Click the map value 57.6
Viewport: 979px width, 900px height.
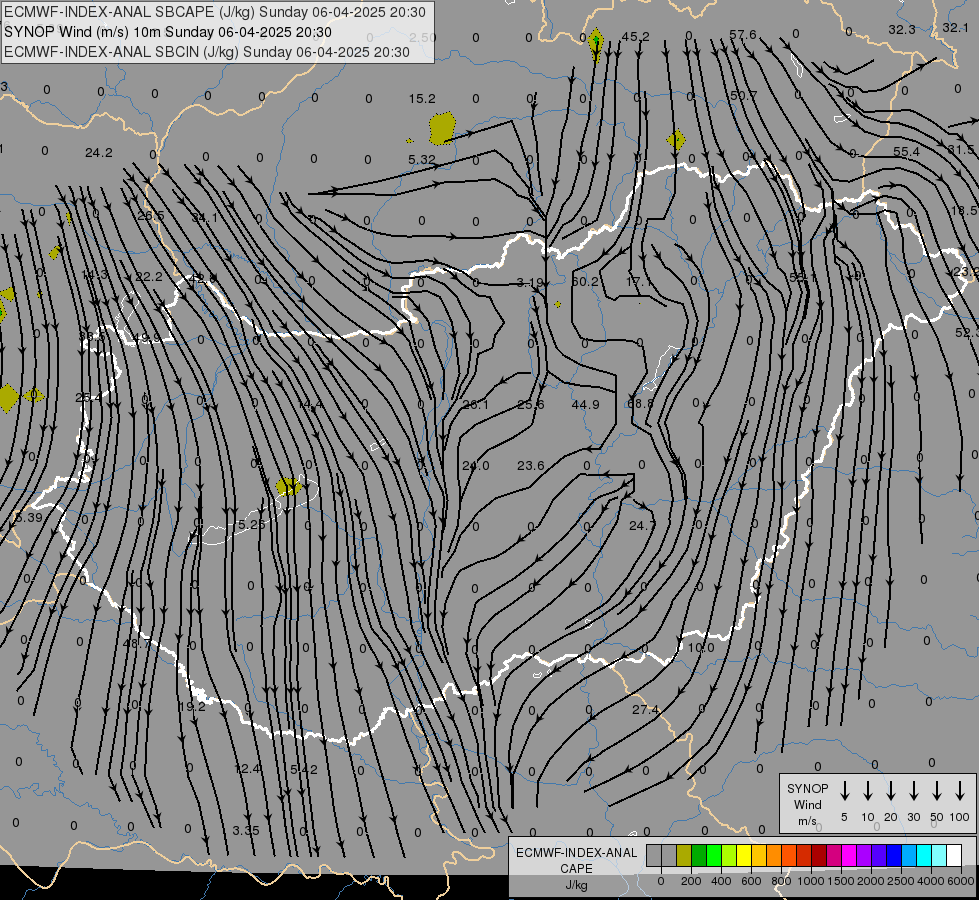click(x=742, y=34)
